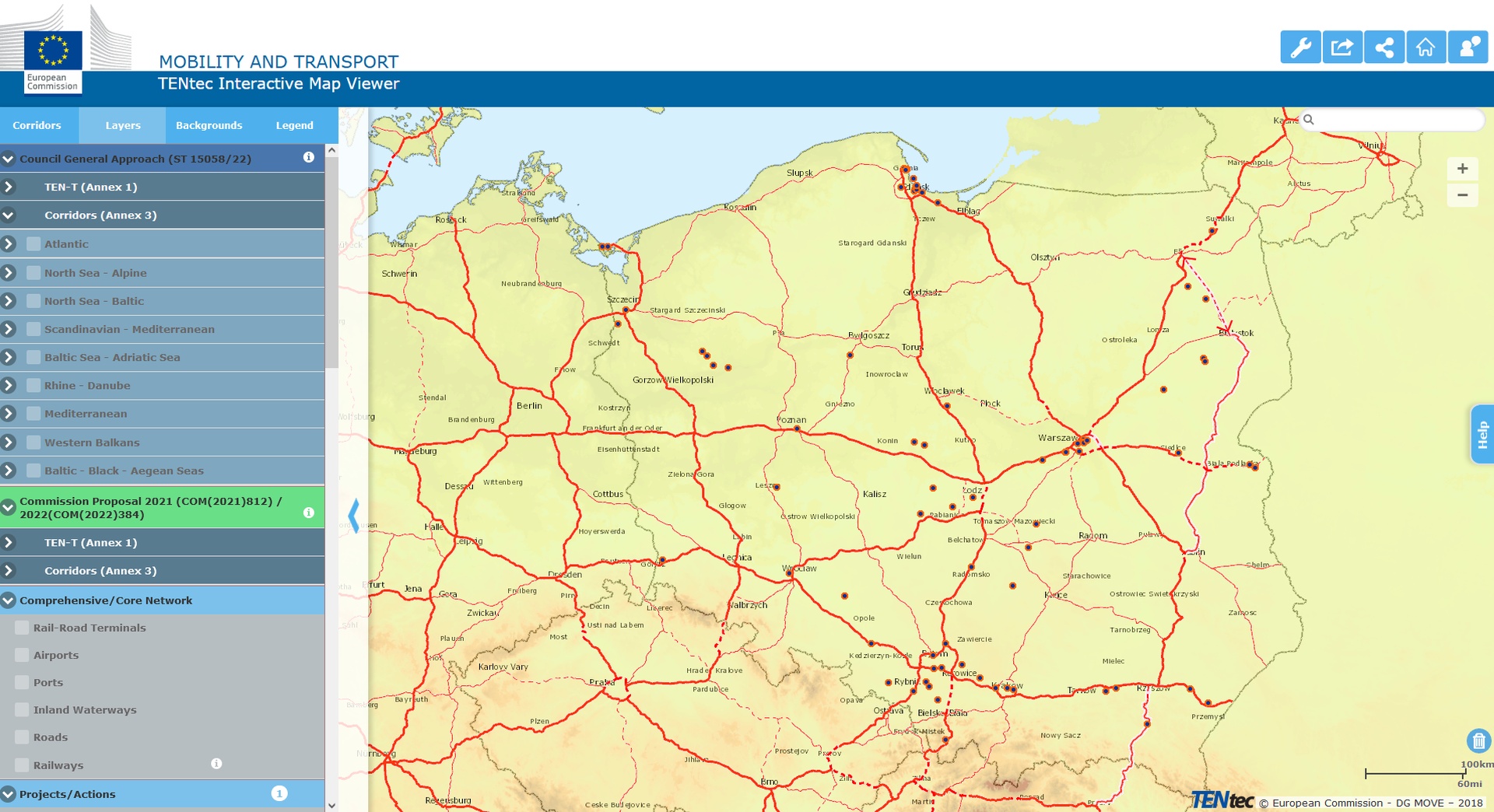Viewport: 1494px width, 812px height.
Task: Click the TENtec logo on map
Action: pyautogui.click(x=1222, y=800)
